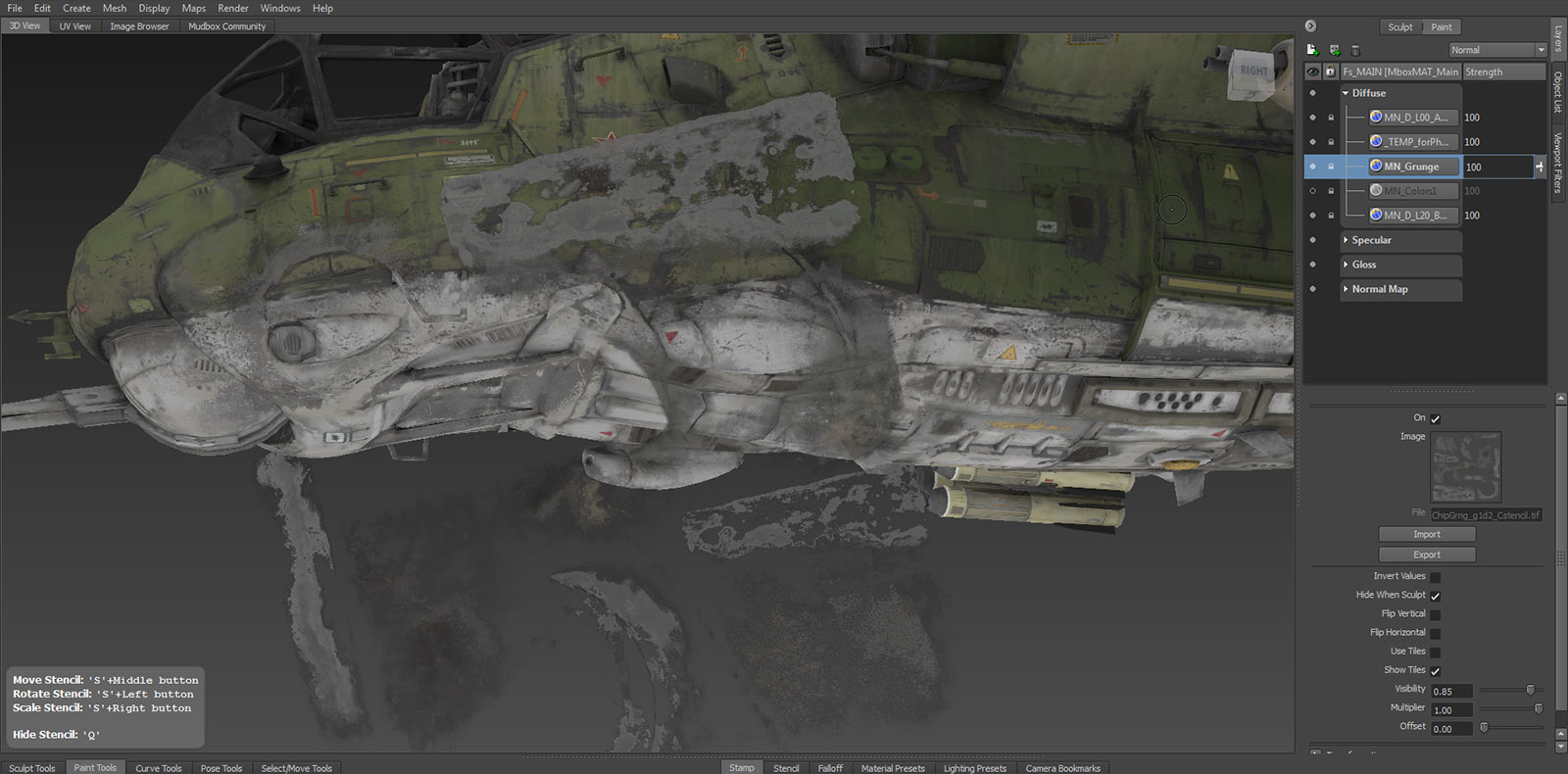
Task: Click the stencil image thumbnail
Action: 1466,467
